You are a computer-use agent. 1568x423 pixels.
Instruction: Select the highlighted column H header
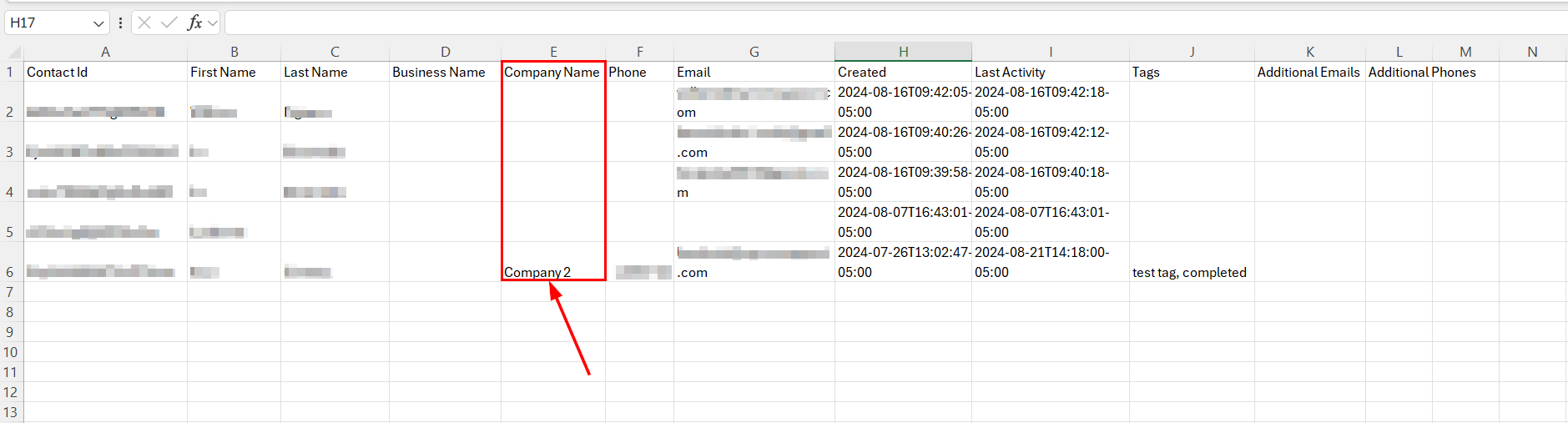(x=903, y=52)
